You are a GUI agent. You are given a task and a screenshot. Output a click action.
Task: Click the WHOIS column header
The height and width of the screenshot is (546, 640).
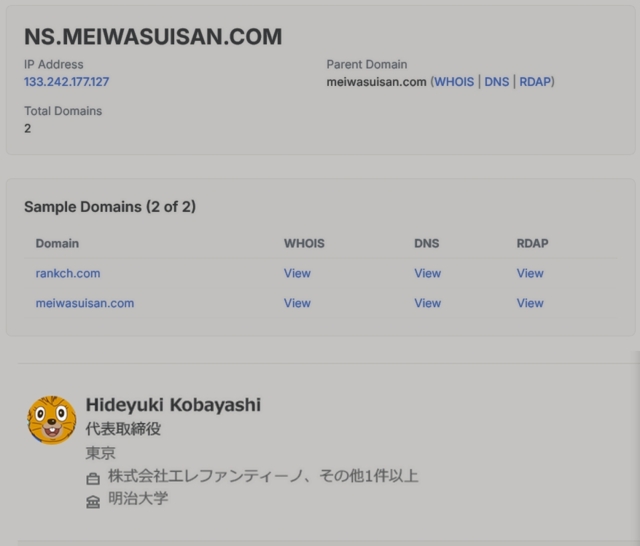[x=304, y=243]
